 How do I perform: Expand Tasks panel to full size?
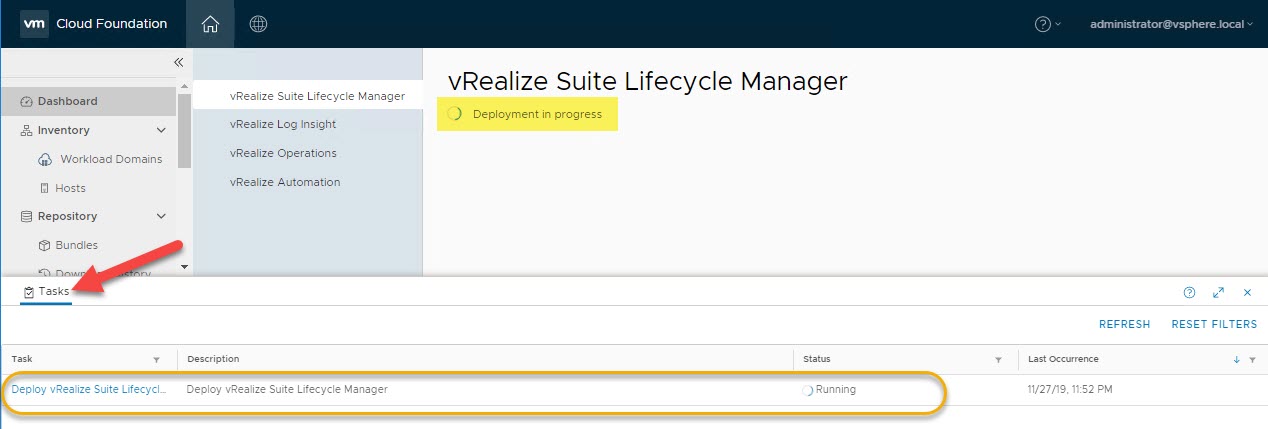pos(1218,292)
